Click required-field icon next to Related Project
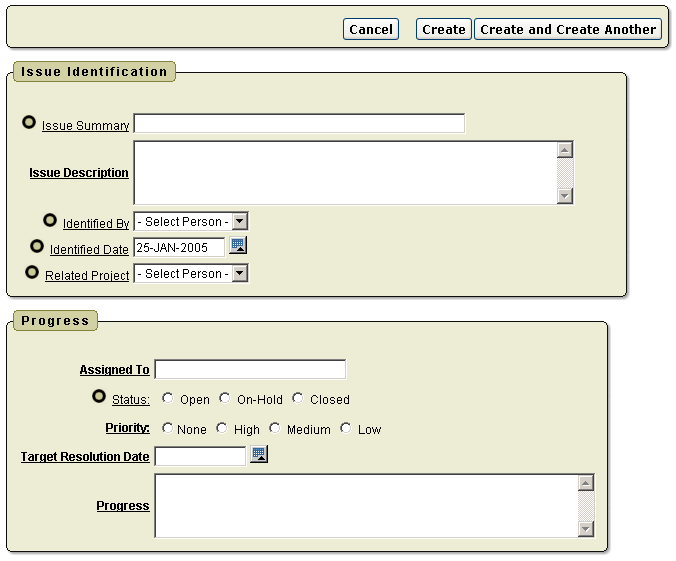 [x=32, y=271]
